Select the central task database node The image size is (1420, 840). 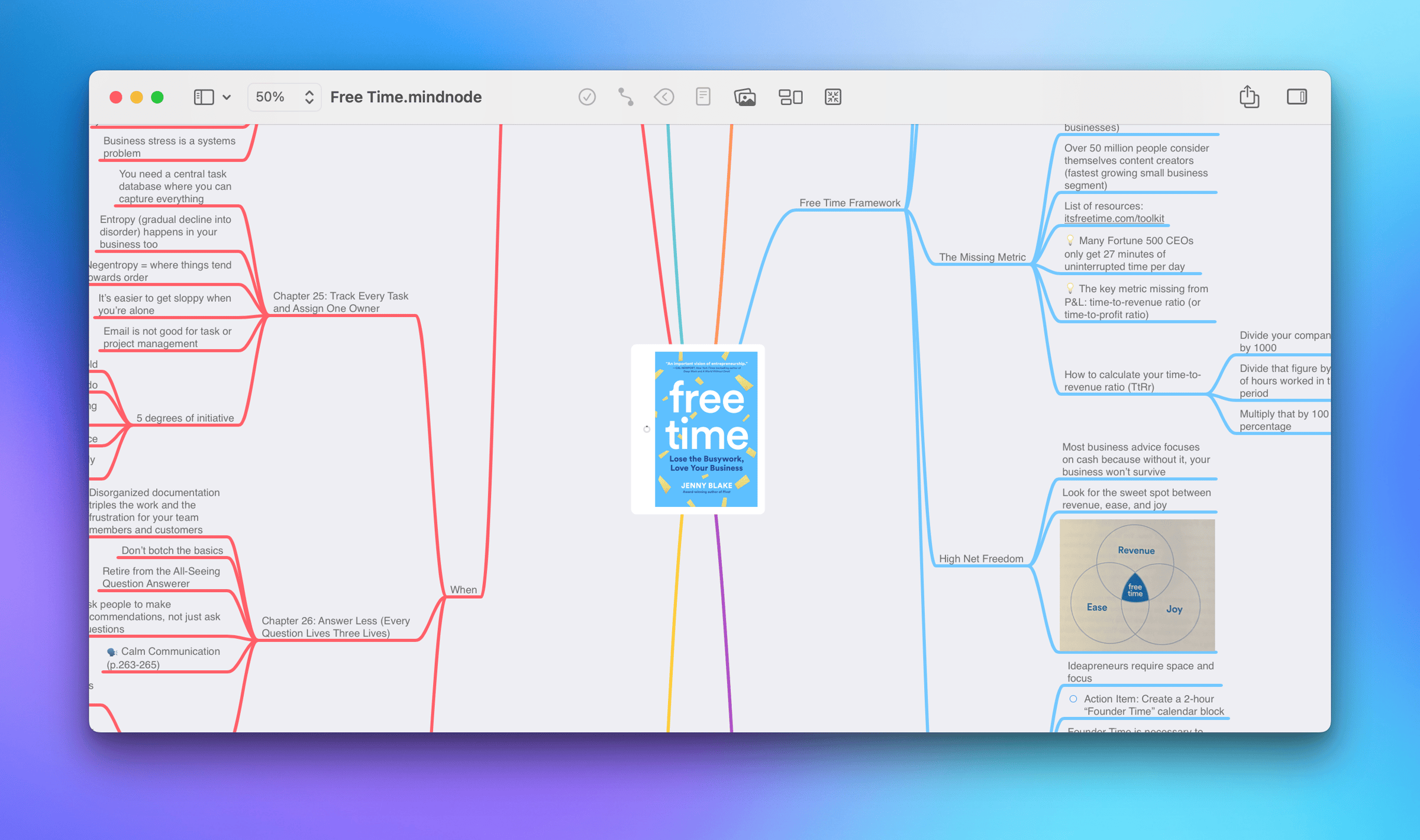(x=175, y=186)
